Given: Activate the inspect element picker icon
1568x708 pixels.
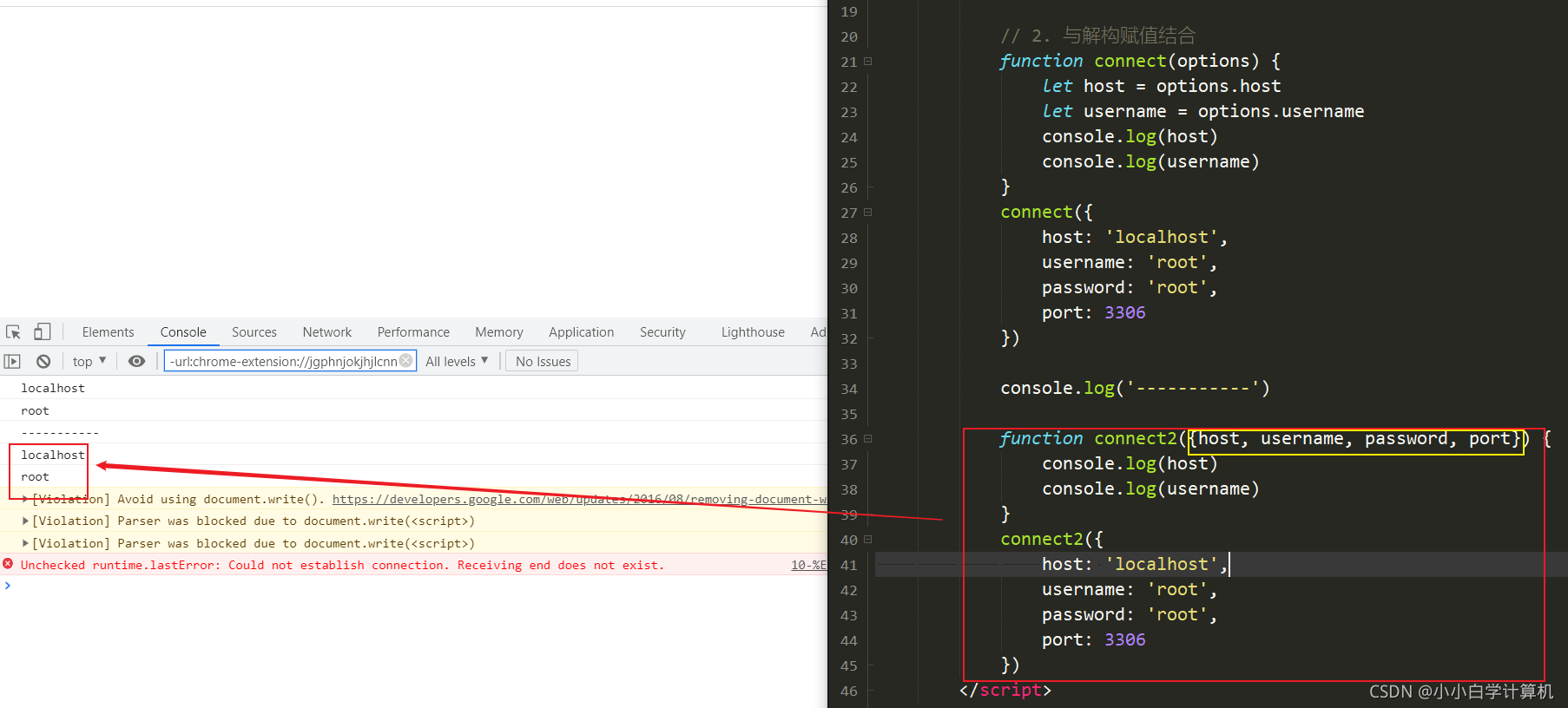Looking at the screenshot, I should [x=13, y=332].
